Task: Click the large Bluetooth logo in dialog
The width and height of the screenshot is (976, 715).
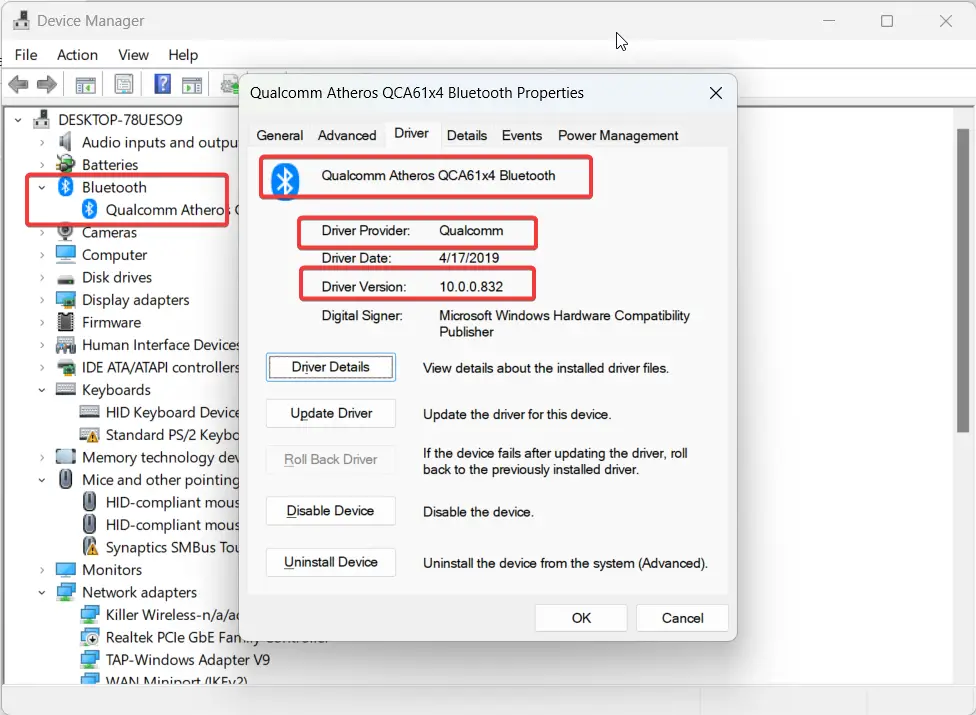Action: (285, 180)
